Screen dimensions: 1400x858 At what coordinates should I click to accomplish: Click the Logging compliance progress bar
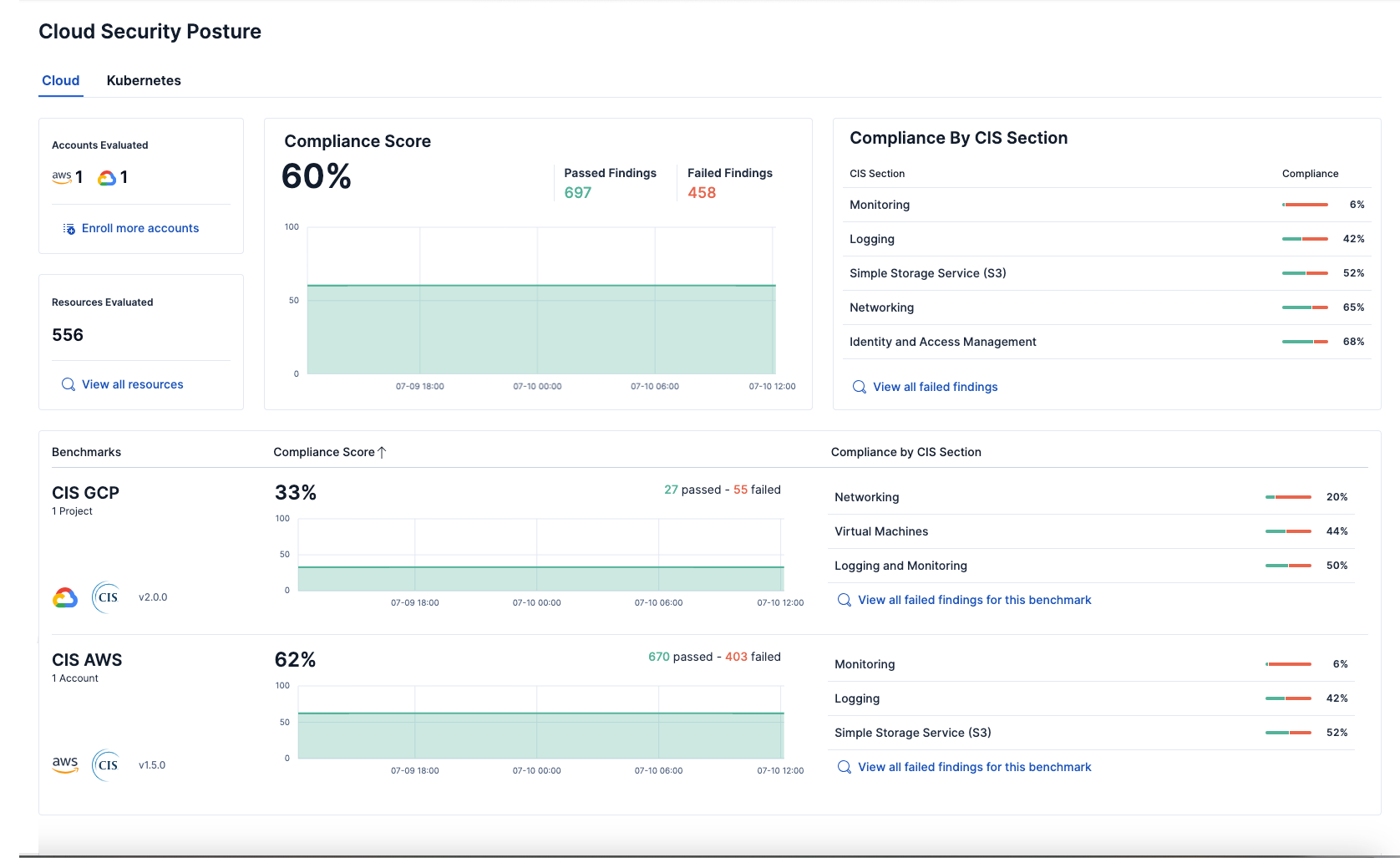[1304, 239]
